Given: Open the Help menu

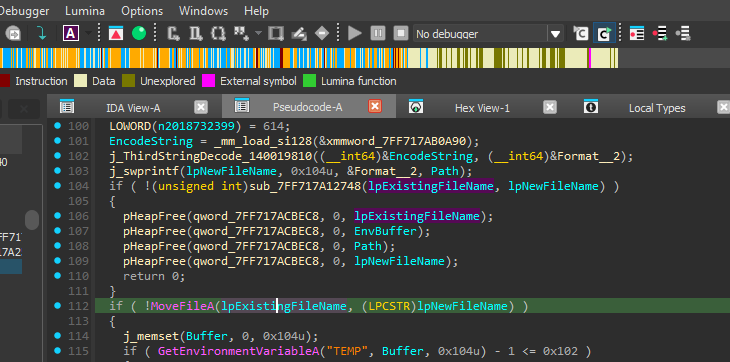Looking at the screenshot, I should click(256, 11).
